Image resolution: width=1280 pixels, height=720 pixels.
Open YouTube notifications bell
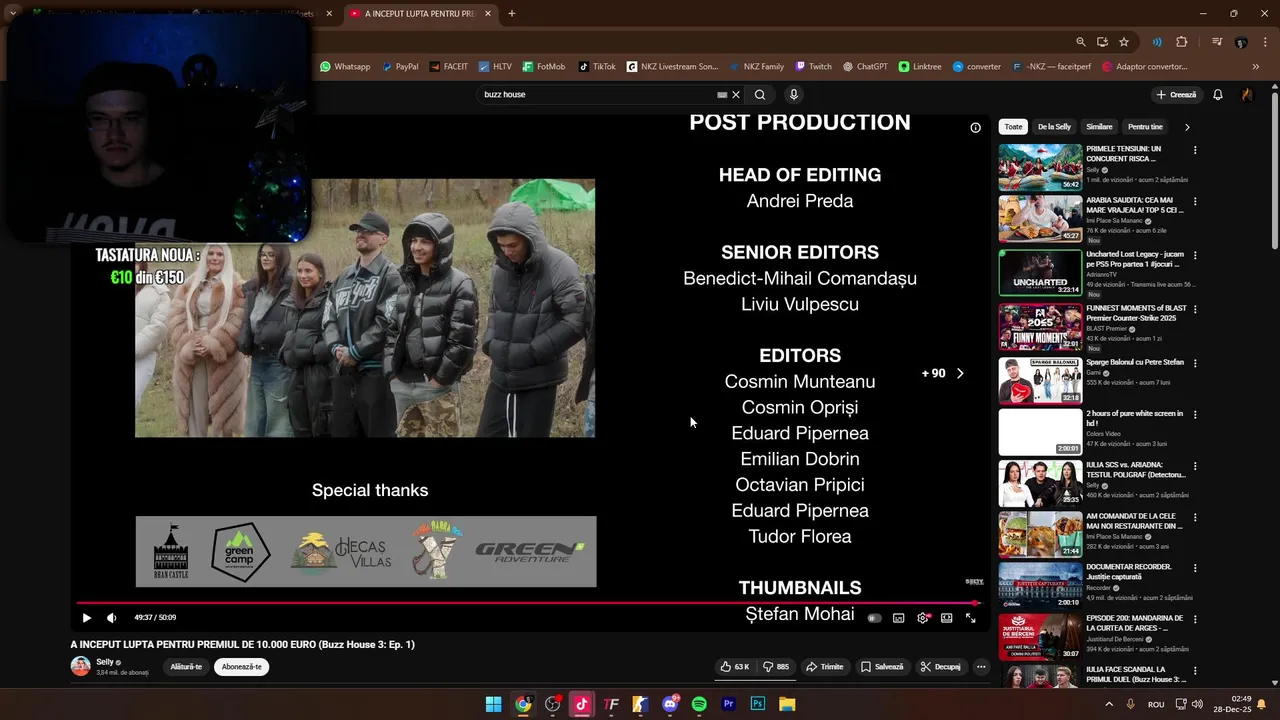1218,95
